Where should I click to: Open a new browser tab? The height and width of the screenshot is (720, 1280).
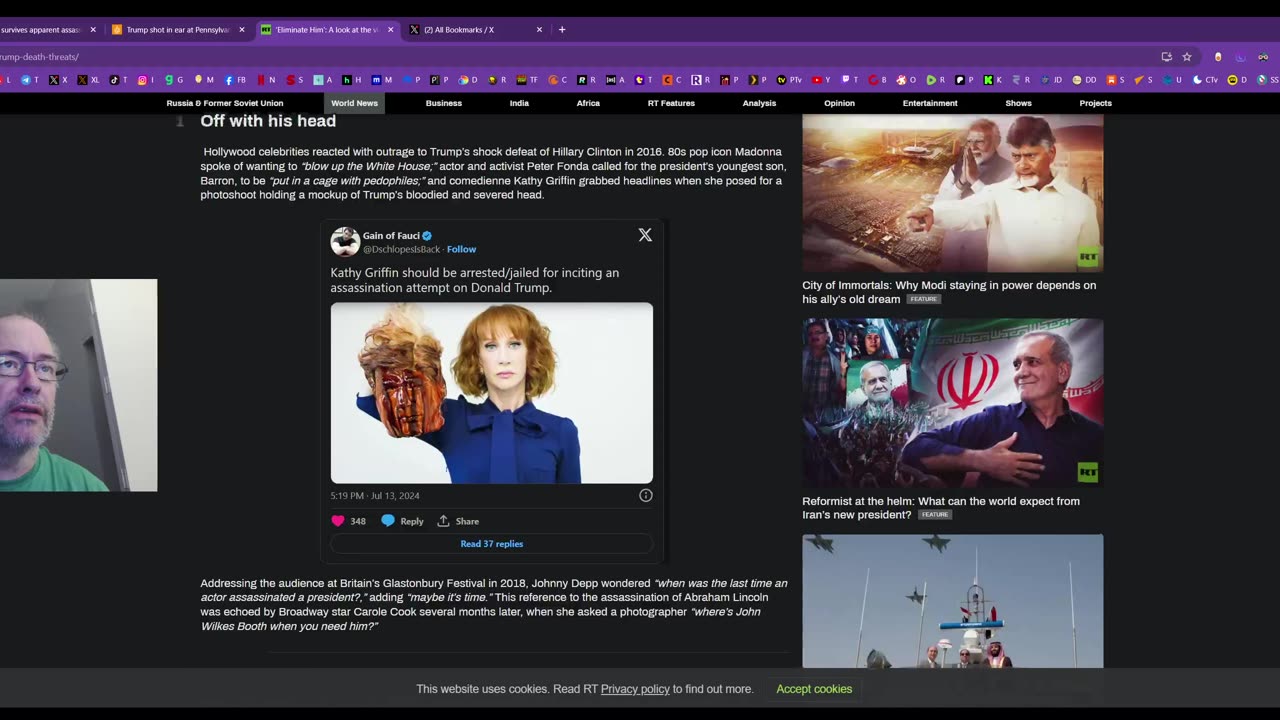pos(562,30)
